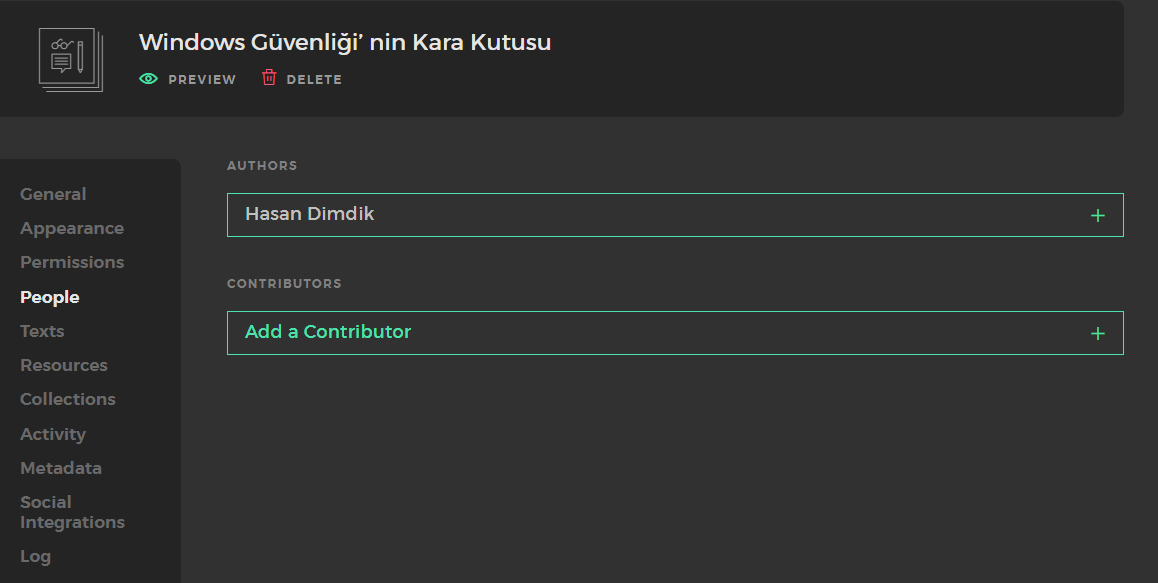Screen dimensions: 1158x583
Task: Switch to Permissions section
Action: point(72,262)
